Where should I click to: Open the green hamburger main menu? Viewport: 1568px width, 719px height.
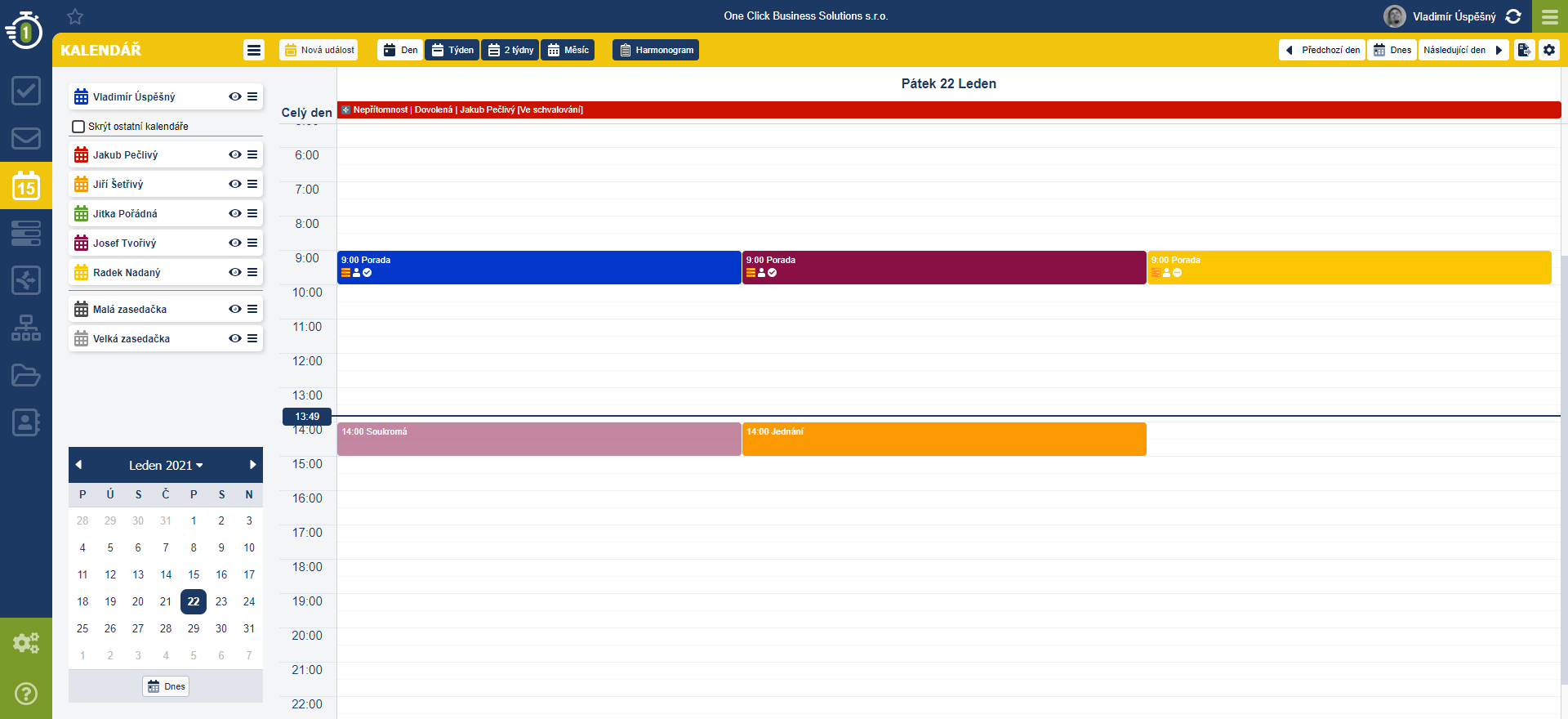(1550, 16)
